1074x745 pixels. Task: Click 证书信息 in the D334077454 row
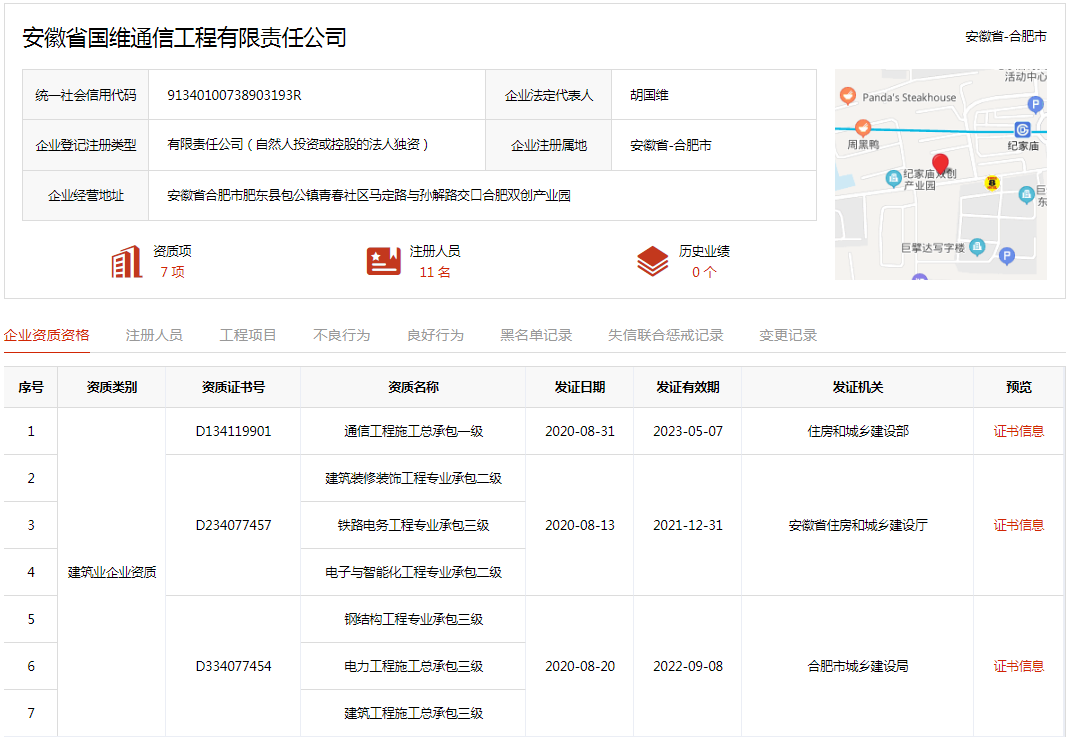[1018, 665]
